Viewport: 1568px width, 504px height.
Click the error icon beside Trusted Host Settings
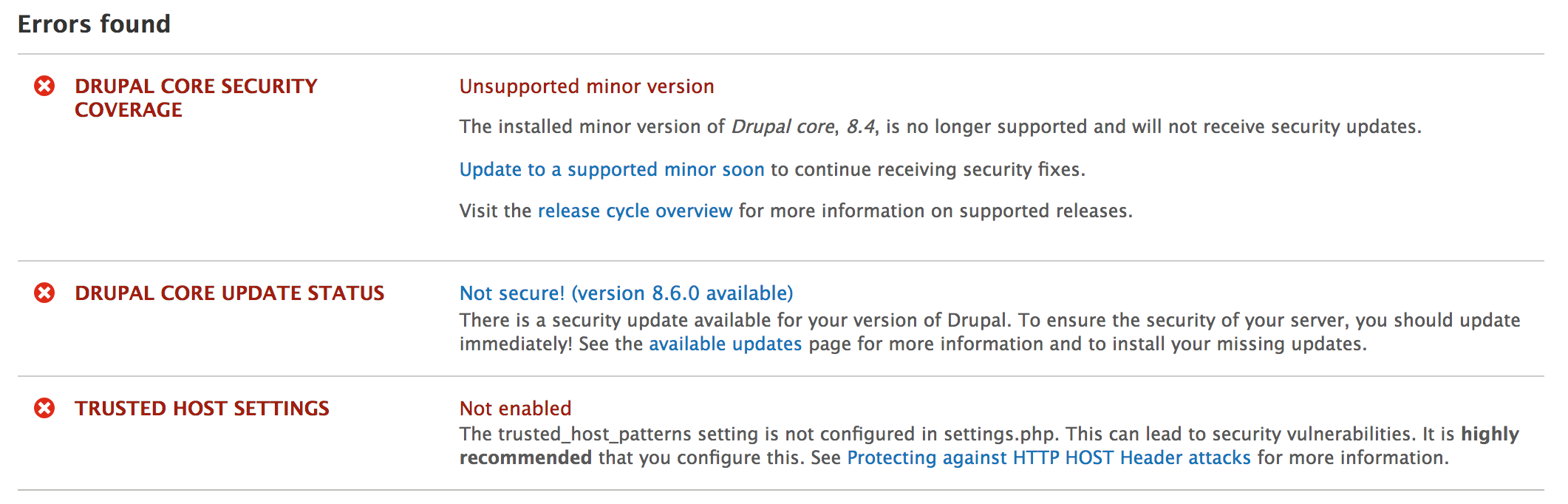(x=44, y=408)
